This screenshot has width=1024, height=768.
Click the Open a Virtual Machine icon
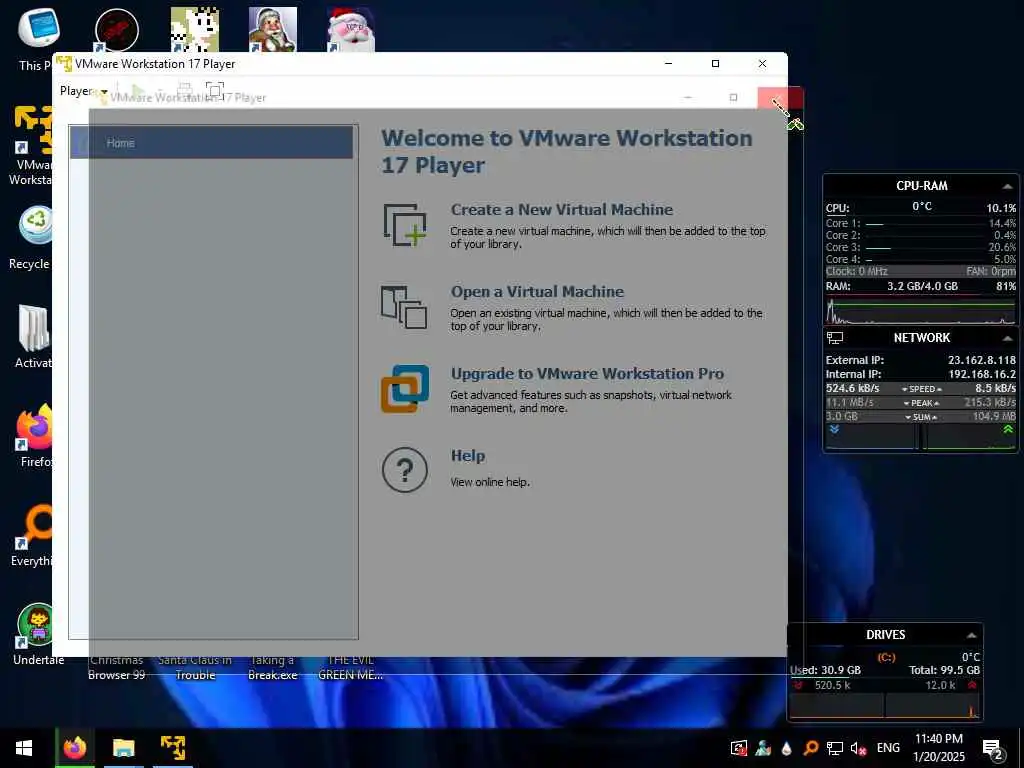point(404,306)
